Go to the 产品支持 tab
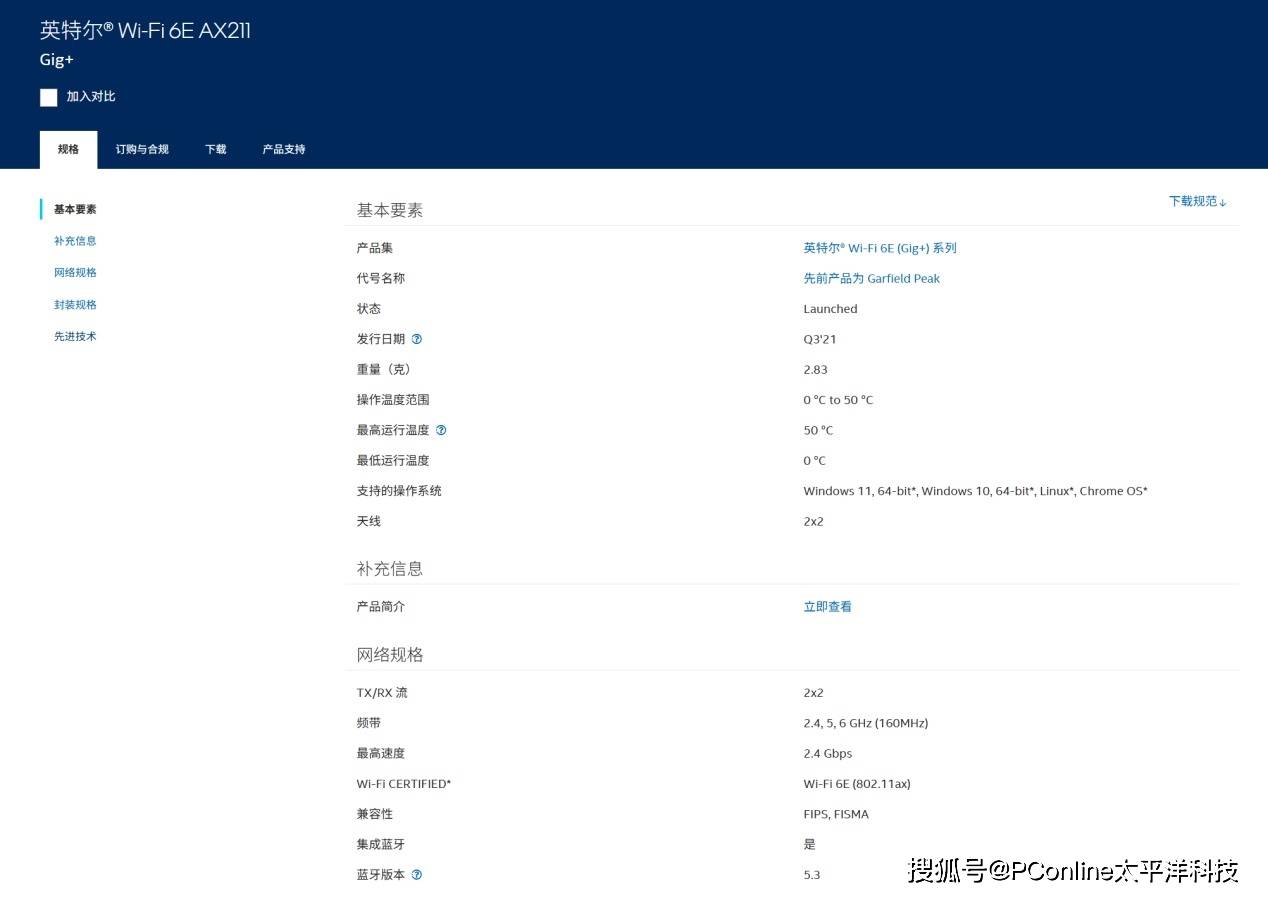Image resolution: width=1268 pixels, height=898 pixels. pos(284,150)
